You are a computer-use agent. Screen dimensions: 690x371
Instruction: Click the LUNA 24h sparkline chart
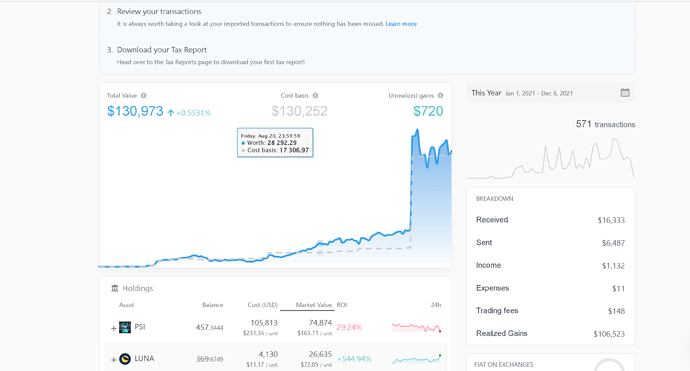click(417, 359)
